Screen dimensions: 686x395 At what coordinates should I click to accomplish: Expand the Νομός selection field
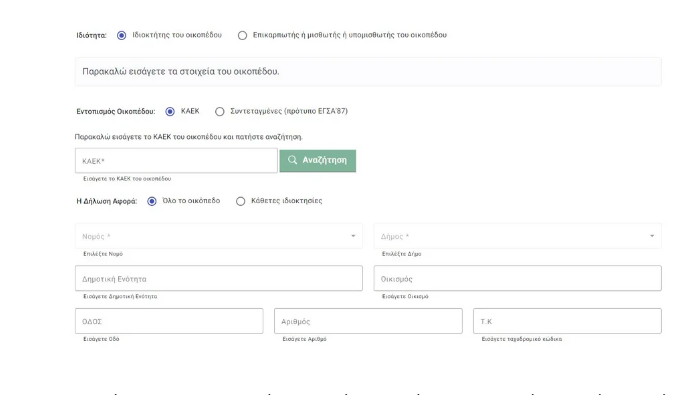pyautogui.click(x=219, y=236)
